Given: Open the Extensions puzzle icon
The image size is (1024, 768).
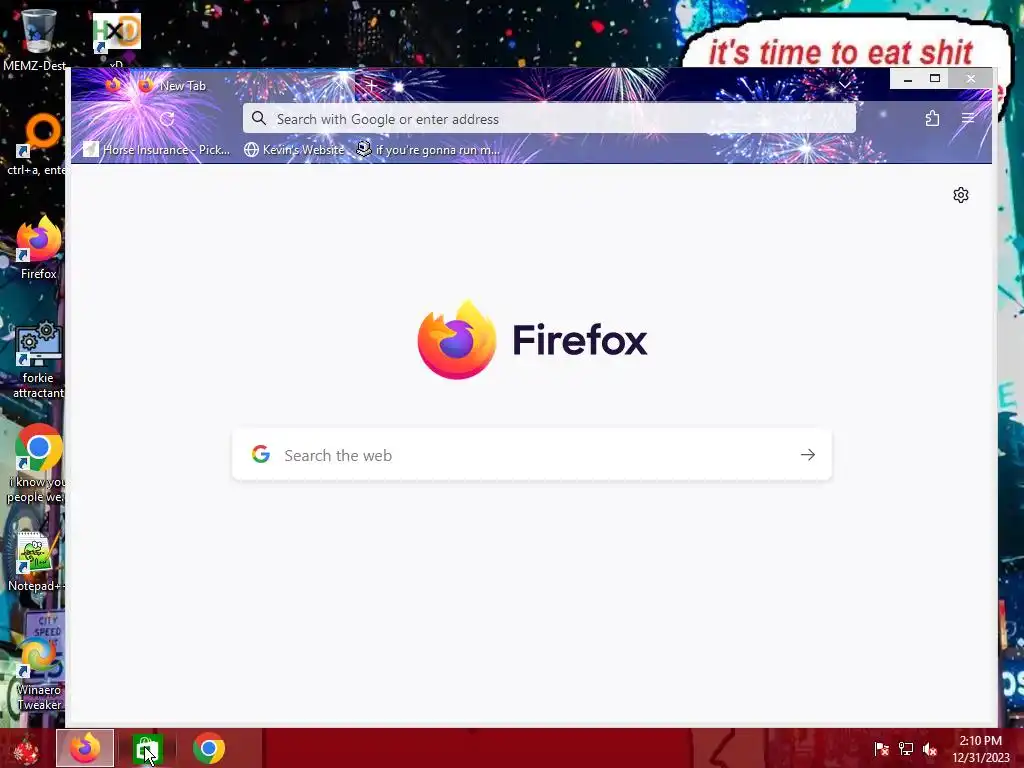Looking at the screenshot, I should coord(933,118).
